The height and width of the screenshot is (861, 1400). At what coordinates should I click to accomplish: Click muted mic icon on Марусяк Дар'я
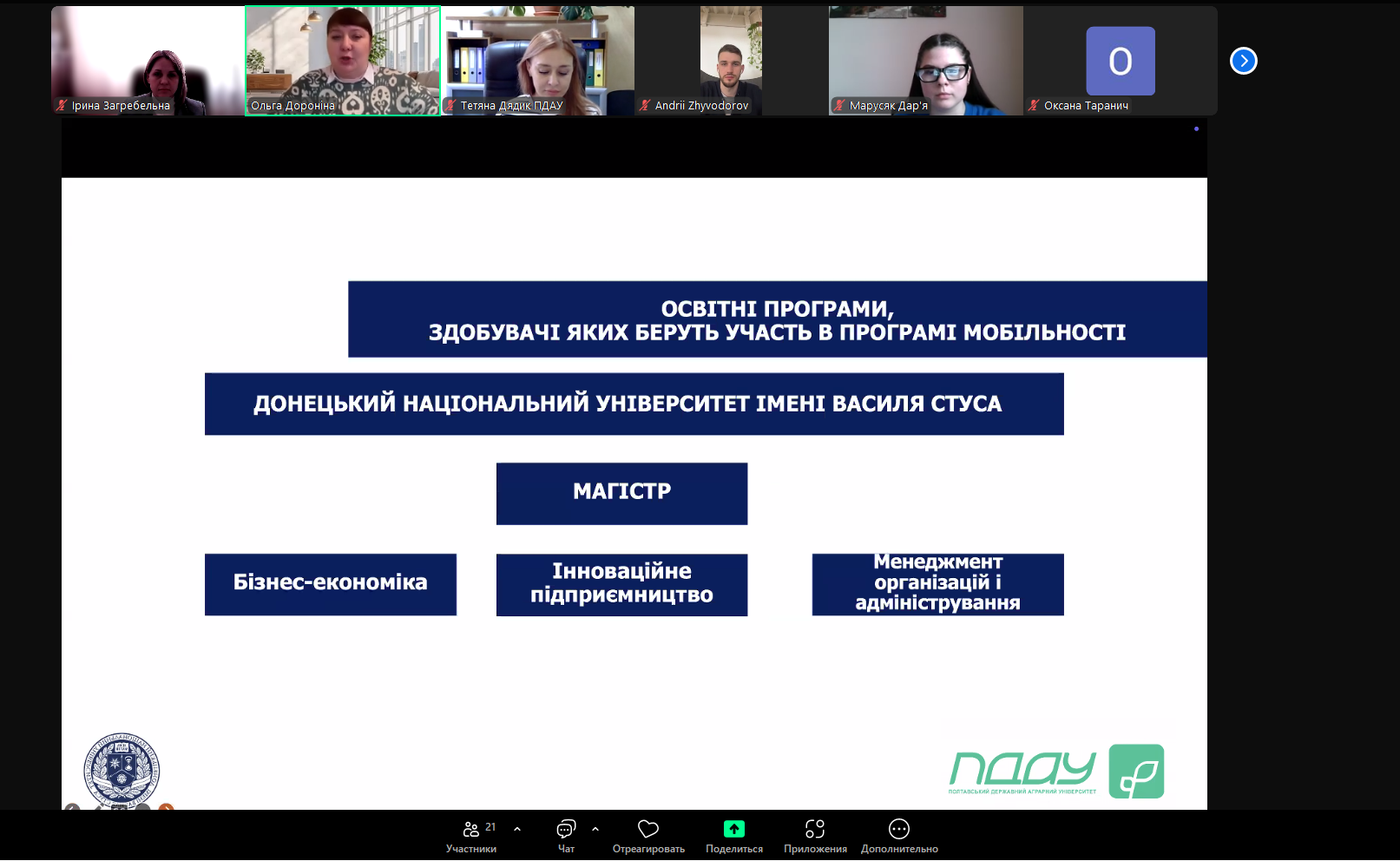click(x=839, y=106)
